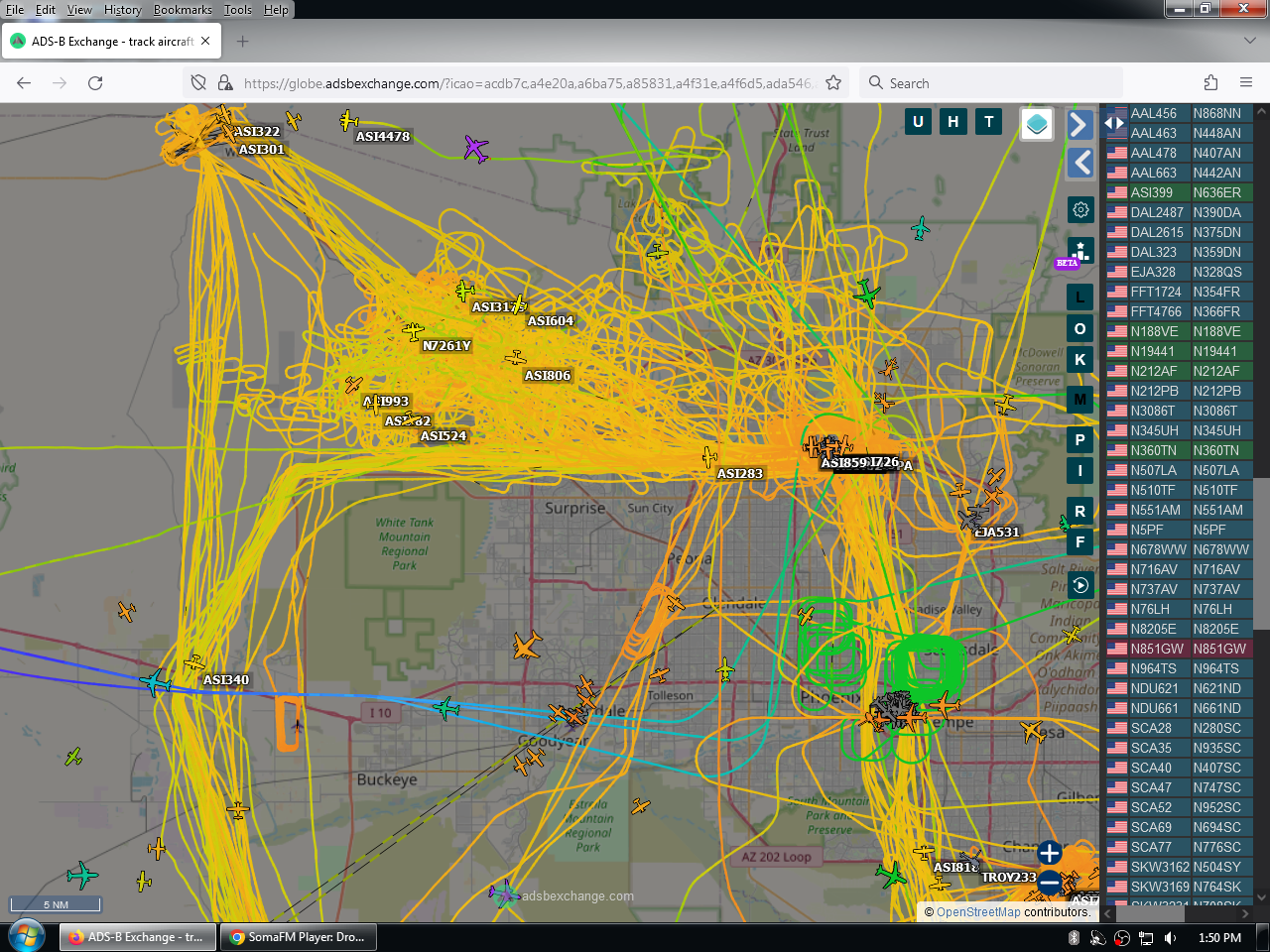Viewport: 1270px width, 952px height.
Task: View site security lock information
Action: coord(225,83)
